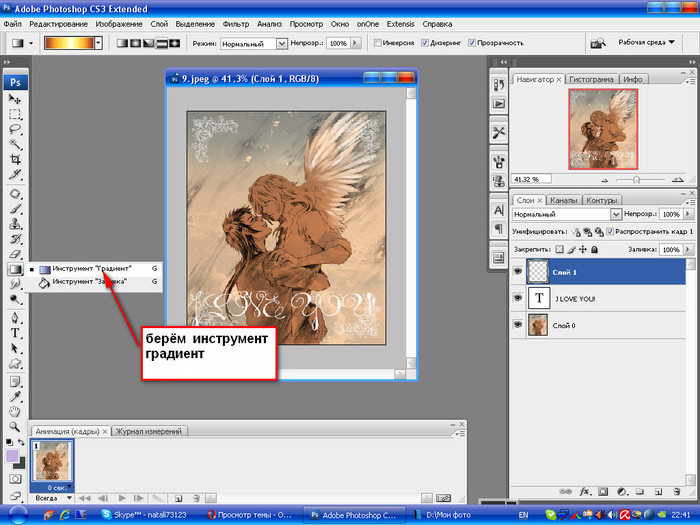Select the Slice tool

tap(15, 175)
